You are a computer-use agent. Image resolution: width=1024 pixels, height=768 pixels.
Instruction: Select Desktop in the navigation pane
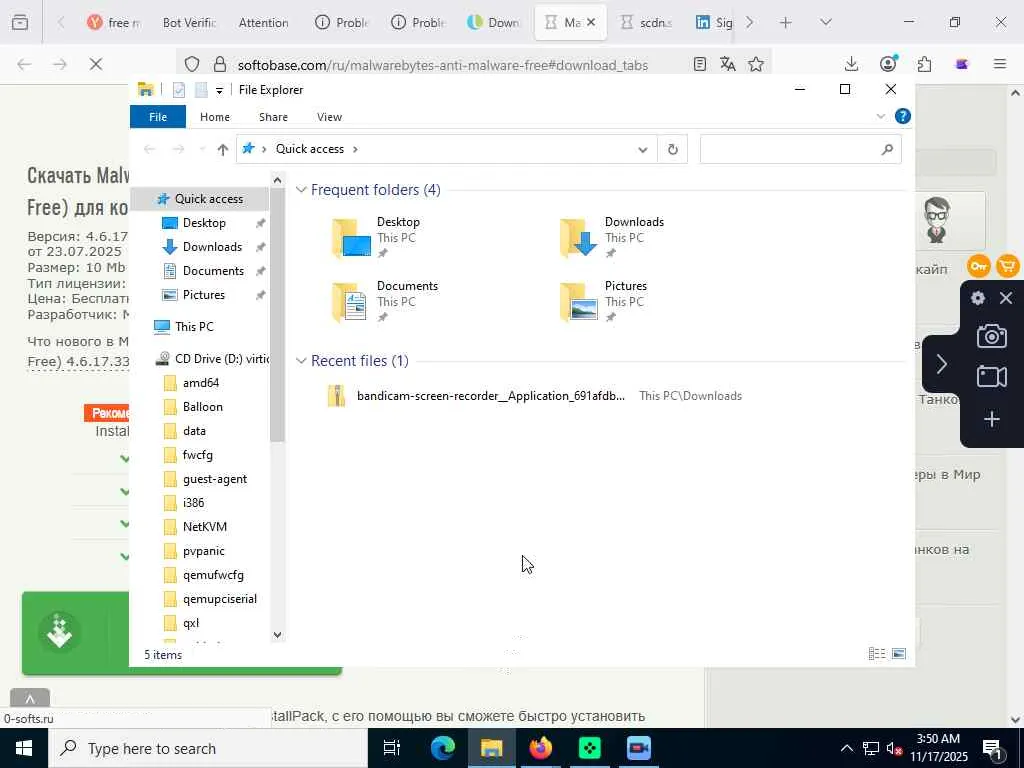coord(204,223)
